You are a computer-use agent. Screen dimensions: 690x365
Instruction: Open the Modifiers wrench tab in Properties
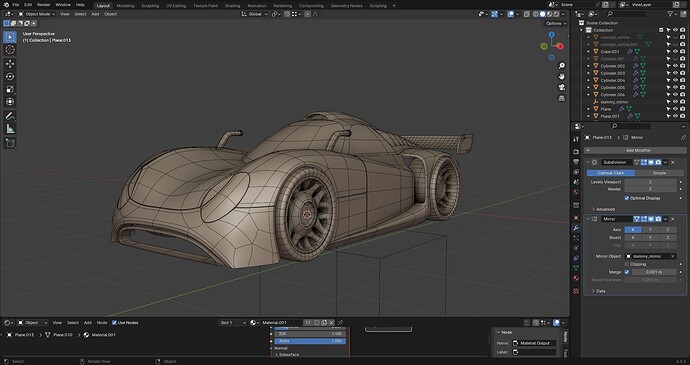(576, 228)
